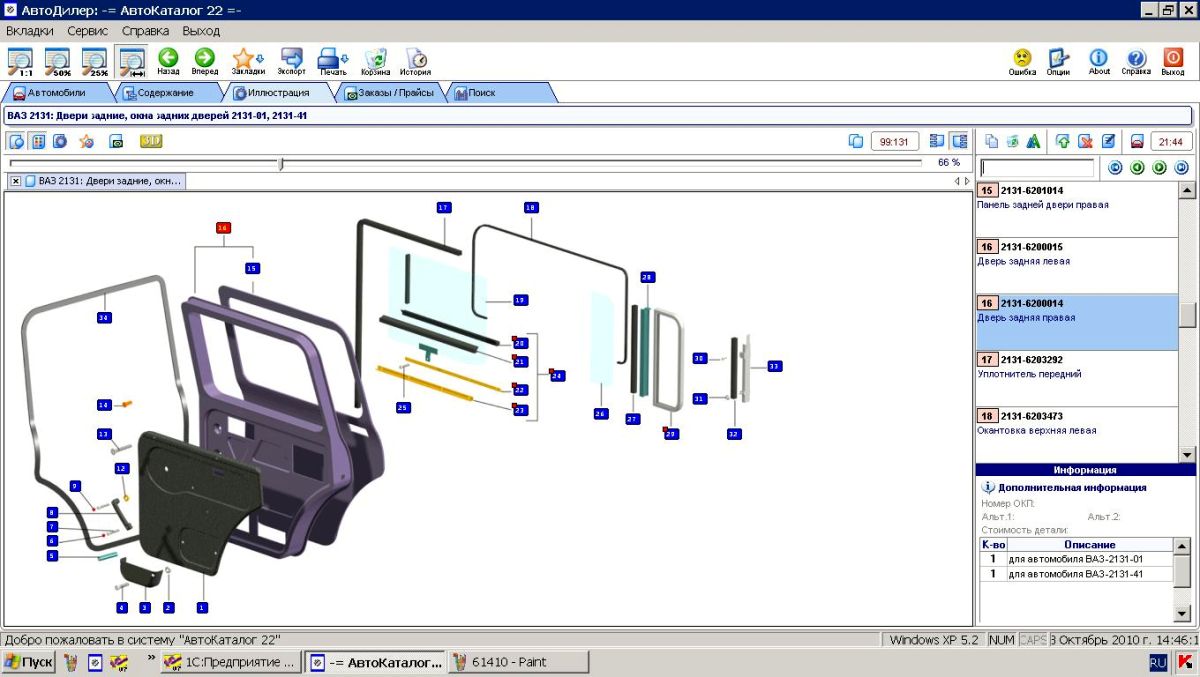This screenshot has height=677, width=1200.
Task: Set zoom to 25% magnifier
Action: (95, 61)
